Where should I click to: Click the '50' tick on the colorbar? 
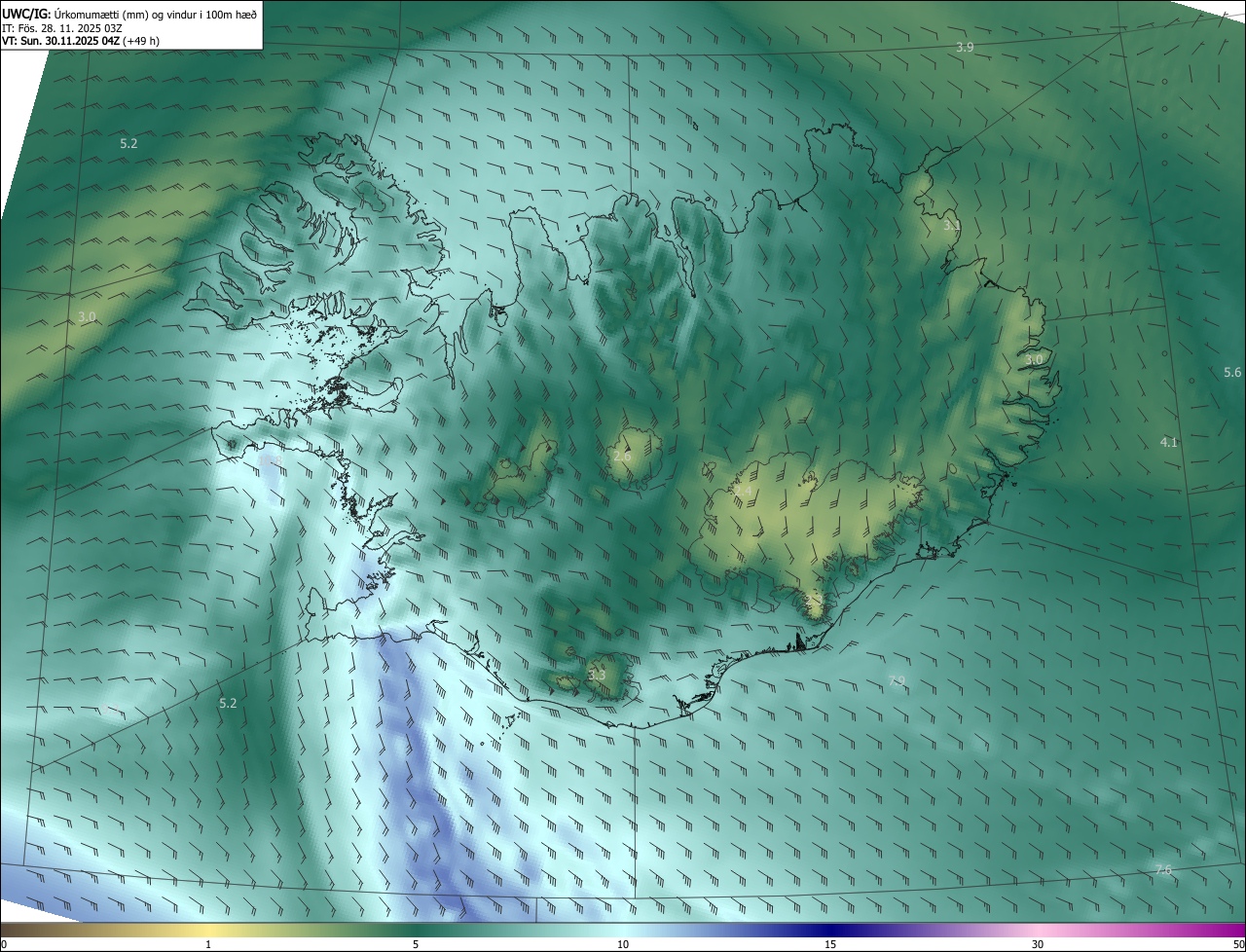[x=1238, y=944]
